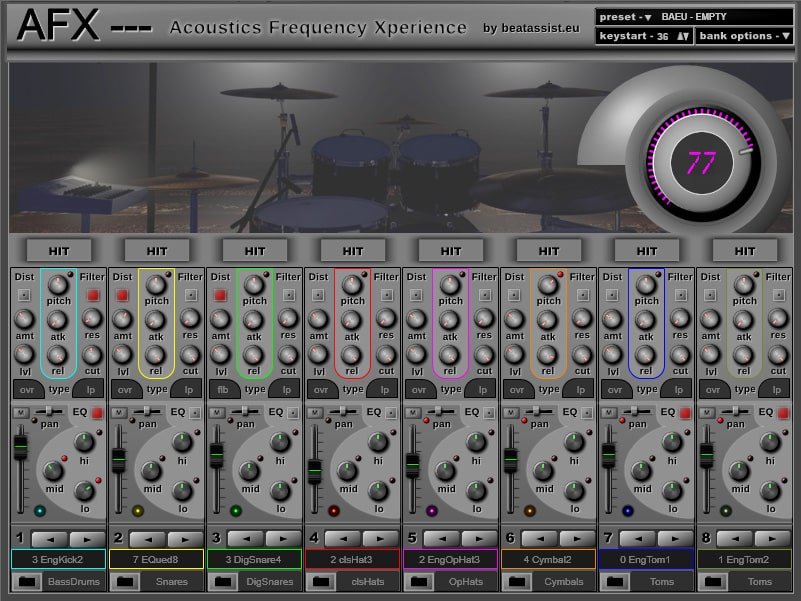Screen dimensions: 801x601
Task: Click the pitch knob on channel 1
Action: (58, 285)
